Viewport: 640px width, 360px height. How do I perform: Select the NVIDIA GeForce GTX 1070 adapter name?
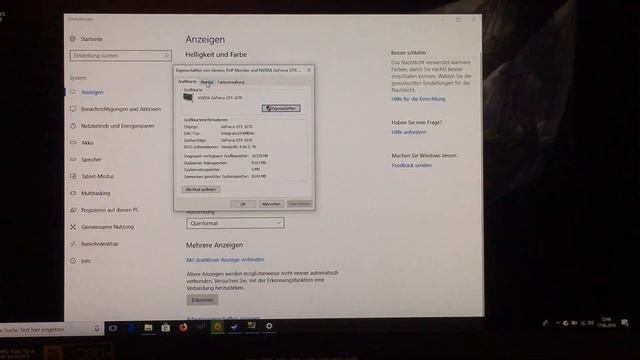(x=220, y=98)
